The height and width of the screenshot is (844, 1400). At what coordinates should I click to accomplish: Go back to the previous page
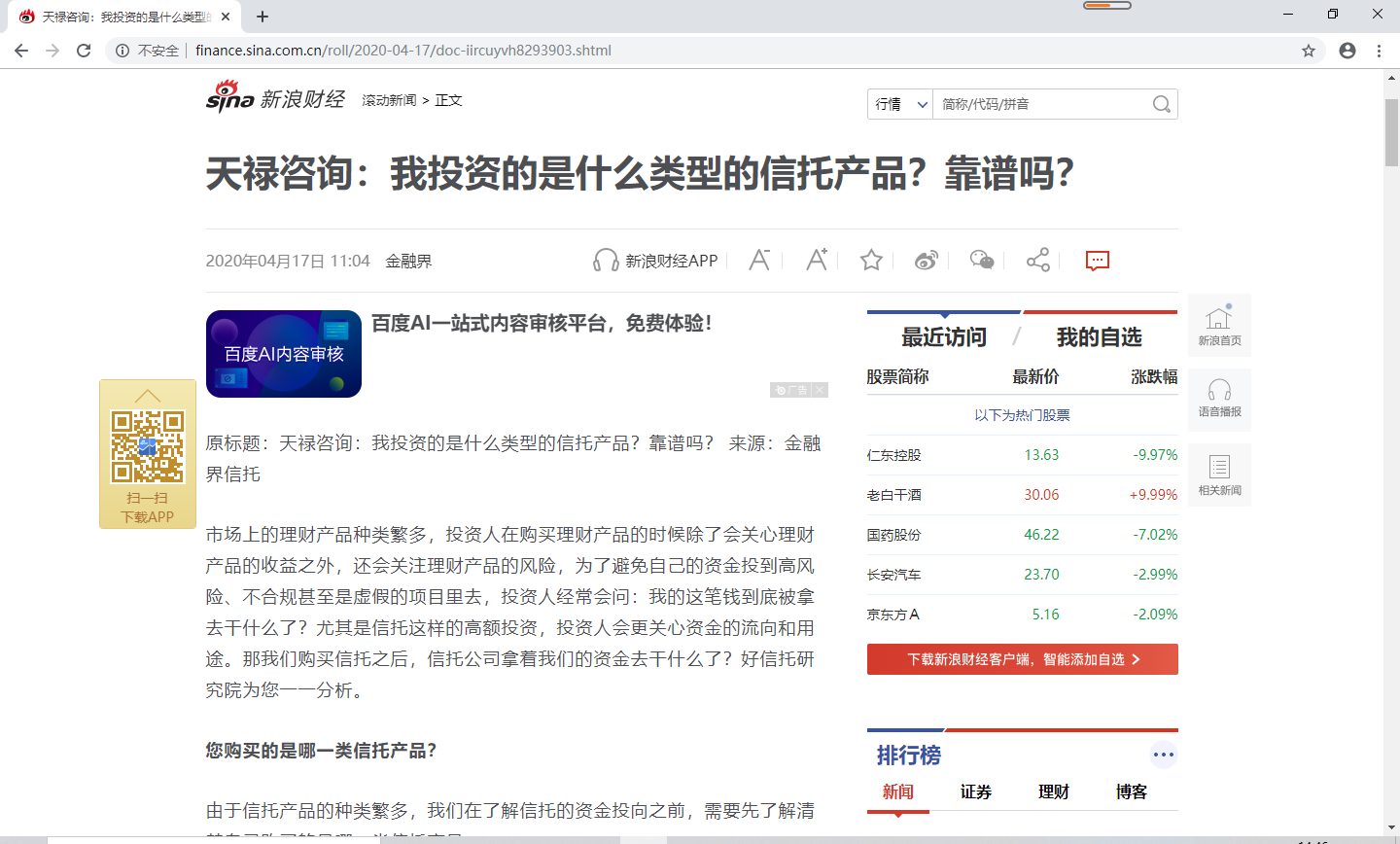(x=21, y=51)
